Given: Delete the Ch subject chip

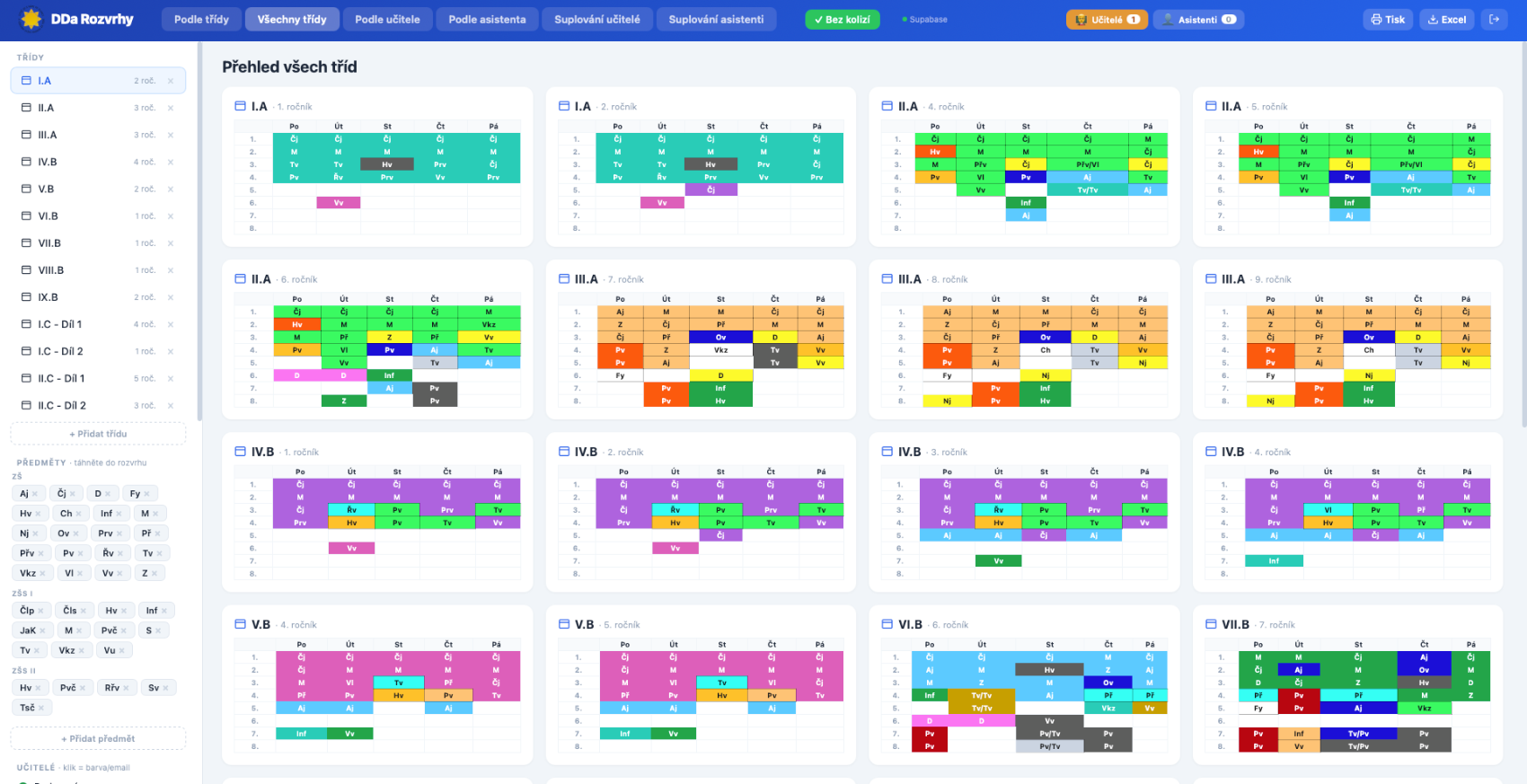Looking at the screenshot, I should click(79, 514).
